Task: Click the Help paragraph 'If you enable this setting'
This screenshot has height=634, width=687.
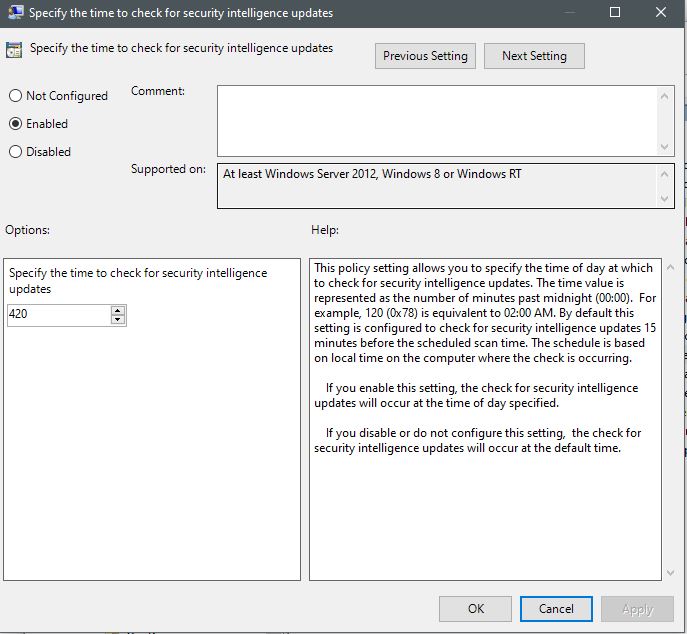Action: [x=476, y=395]
